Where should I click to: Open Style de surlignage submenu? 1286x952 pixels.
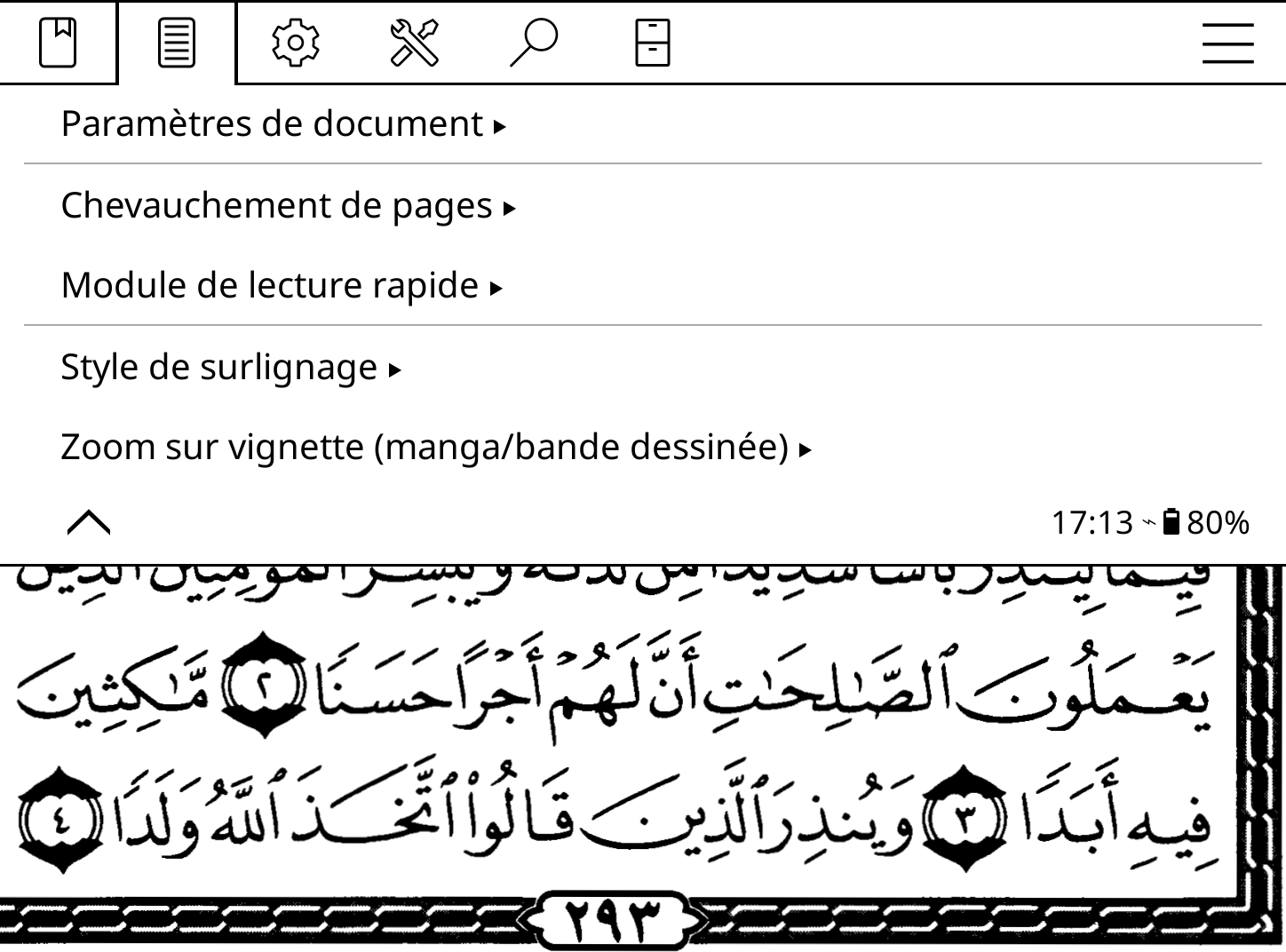(x=643, y=367)
